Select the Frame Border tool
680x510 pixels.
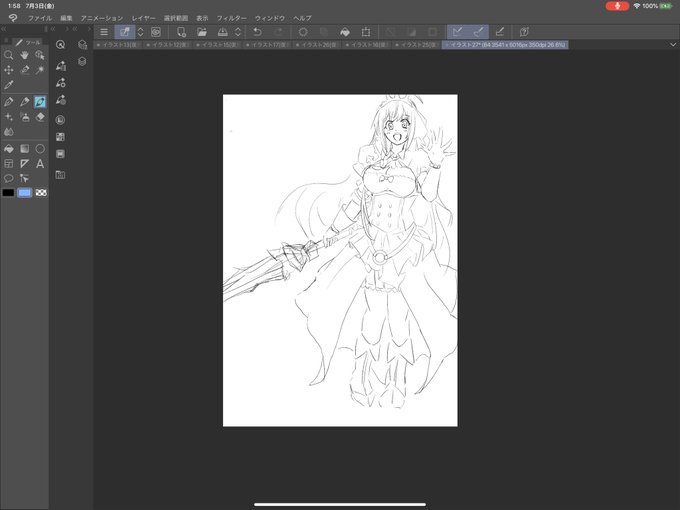click(8, 163)
